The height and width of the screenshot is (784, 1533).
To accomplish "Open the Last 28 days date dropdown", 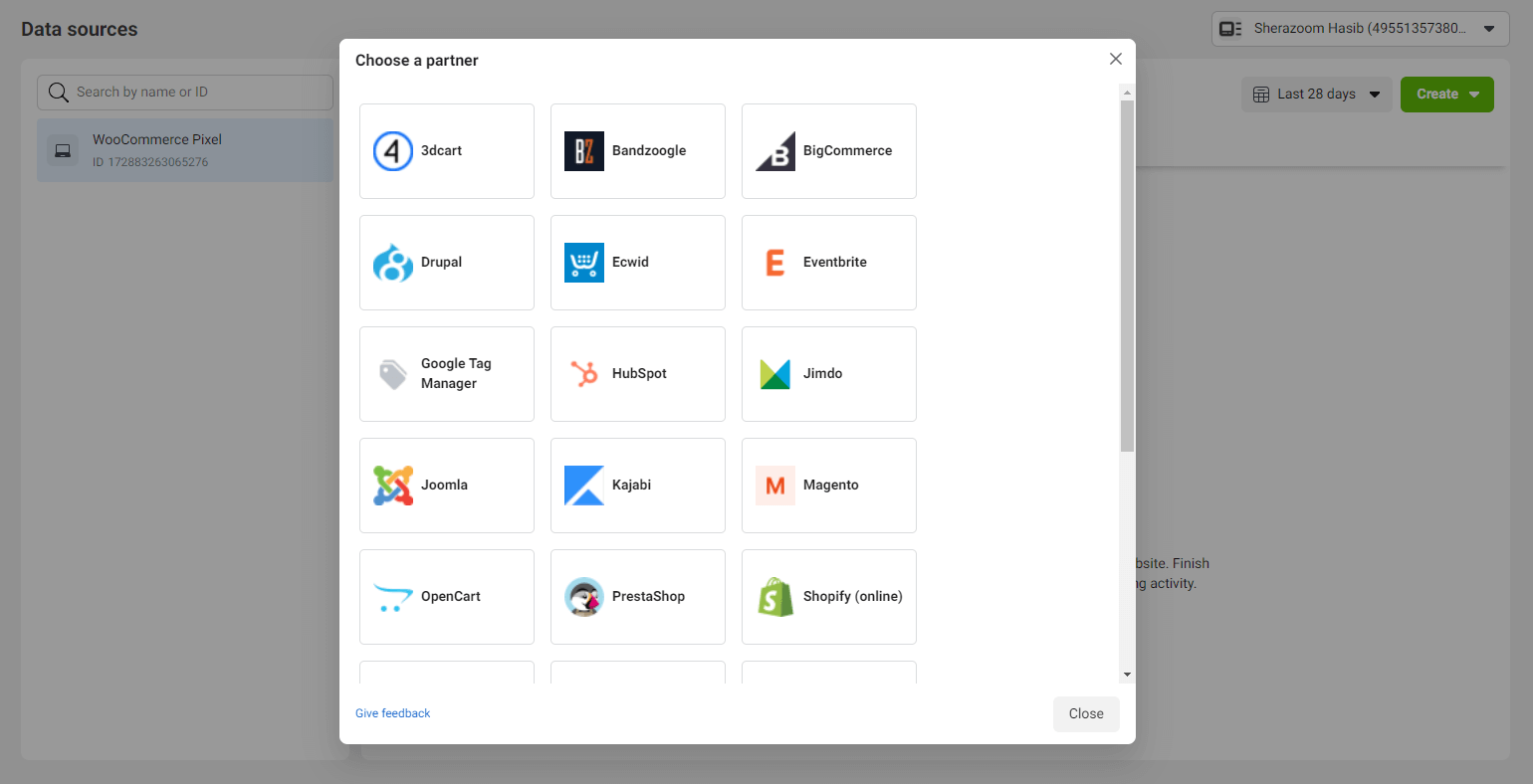I will 1317,95.
